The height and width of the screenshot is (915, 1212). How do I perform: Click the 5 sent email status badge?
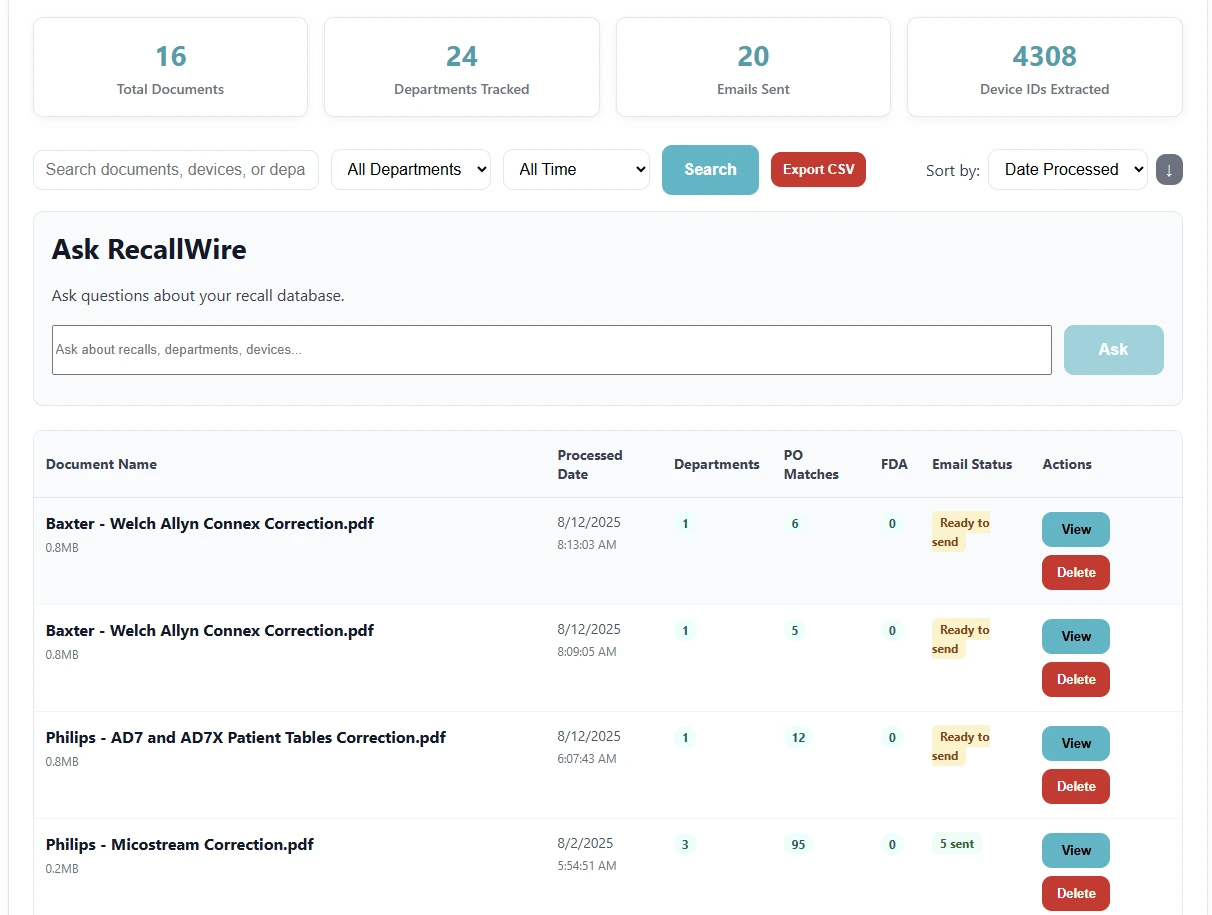[x=956, y=844]
